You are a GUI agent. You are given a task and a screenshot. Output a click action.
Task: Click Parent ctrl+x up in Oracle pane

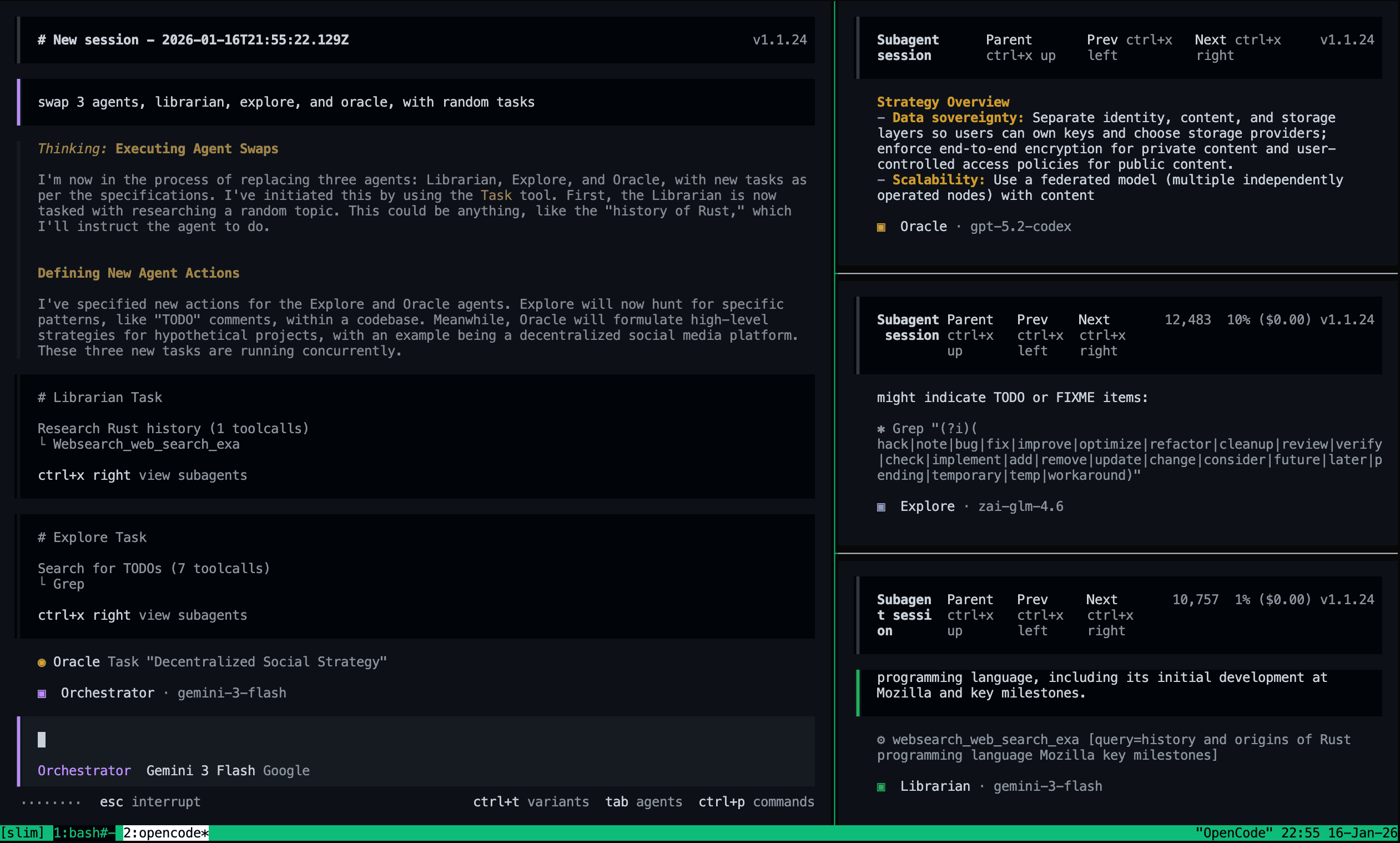(x=1020, y=47)
